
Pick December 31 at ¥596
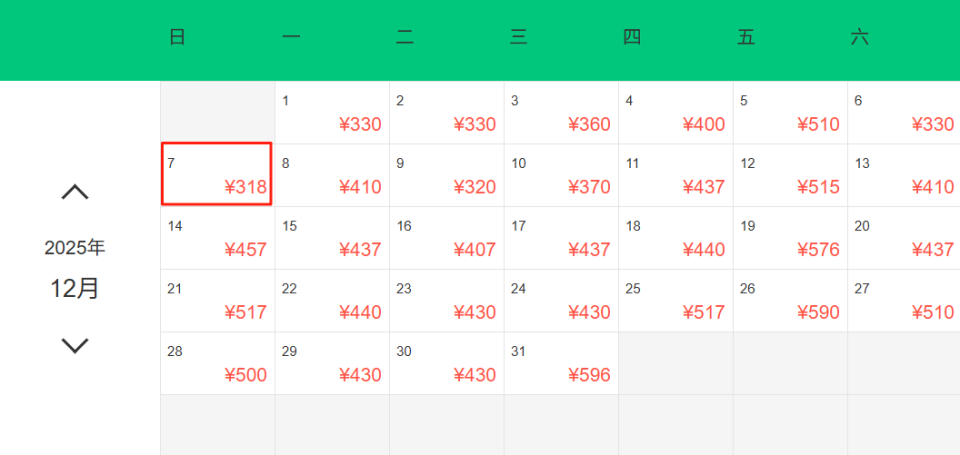(561, 363)
